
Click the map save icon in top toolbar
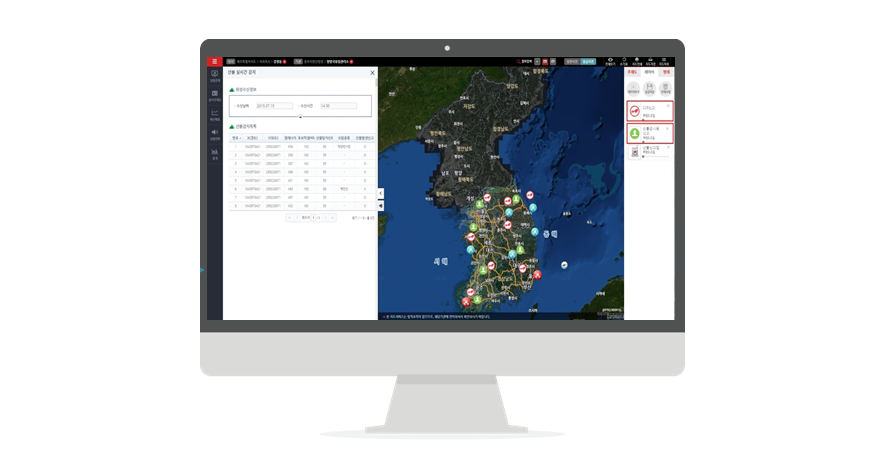click(x=650, y=61)
